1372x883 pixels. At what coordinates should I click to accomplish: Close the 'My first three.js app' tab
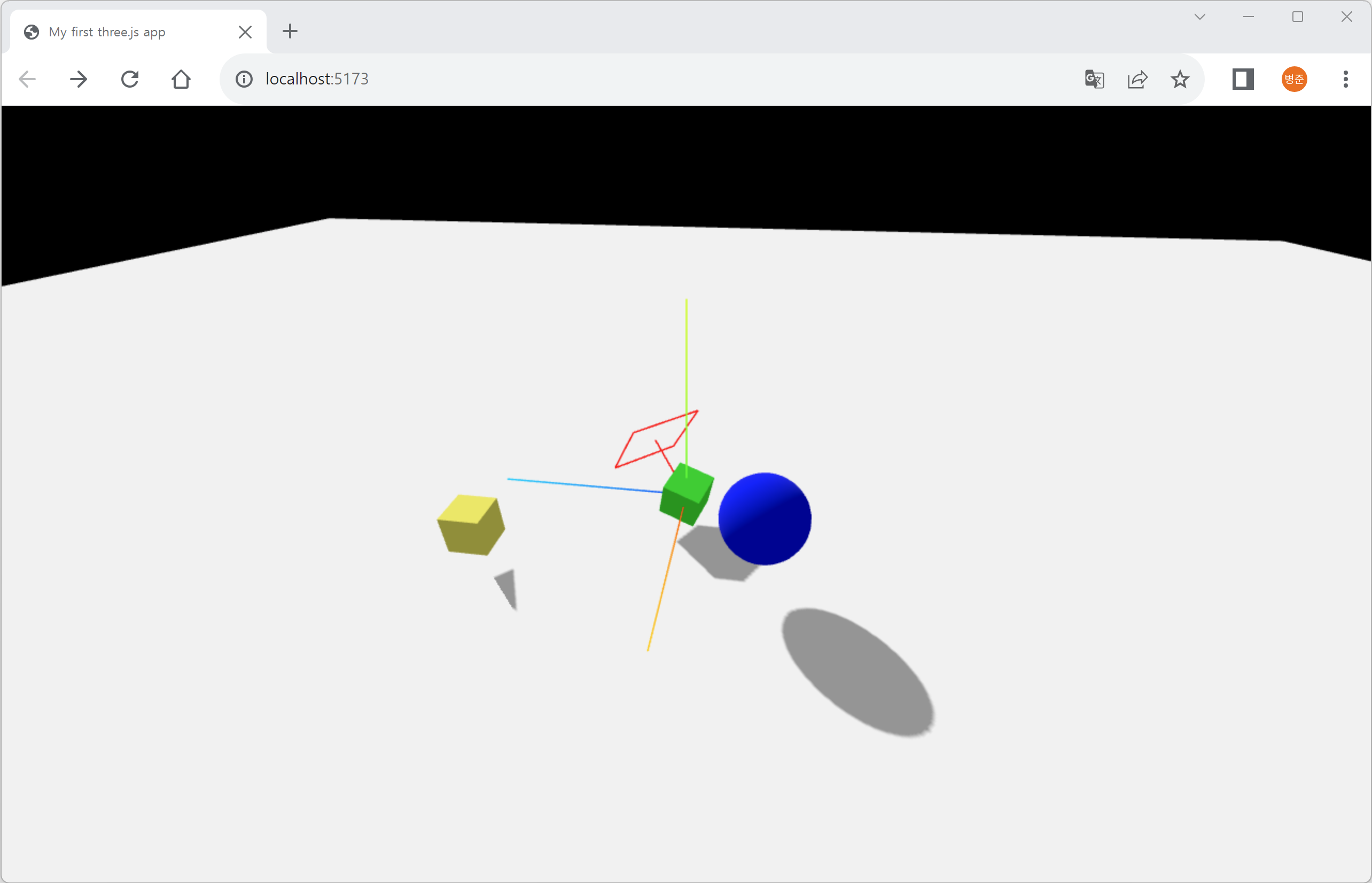click(x=245, y=32)
